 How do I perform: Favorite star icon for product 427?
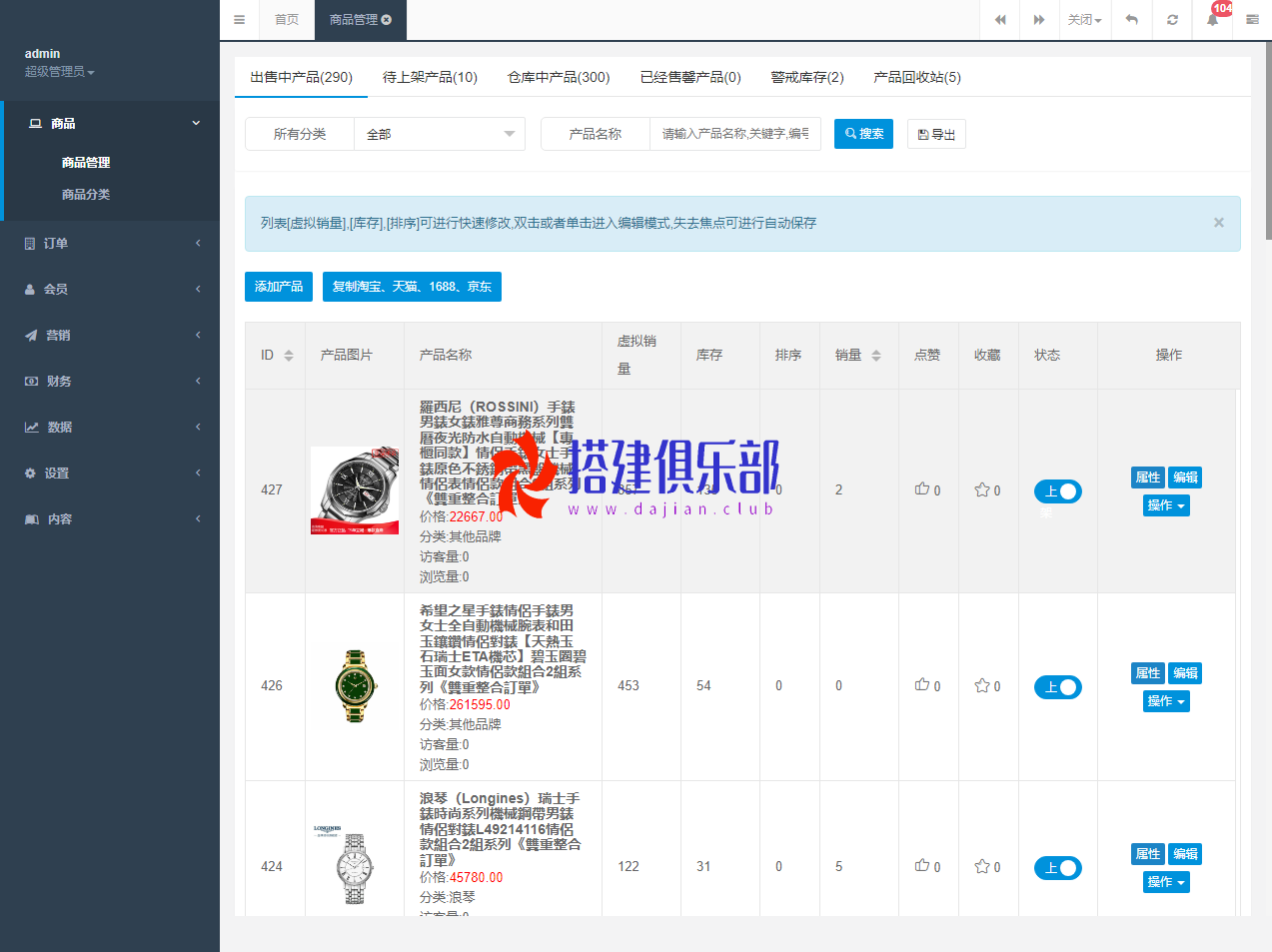982,489
